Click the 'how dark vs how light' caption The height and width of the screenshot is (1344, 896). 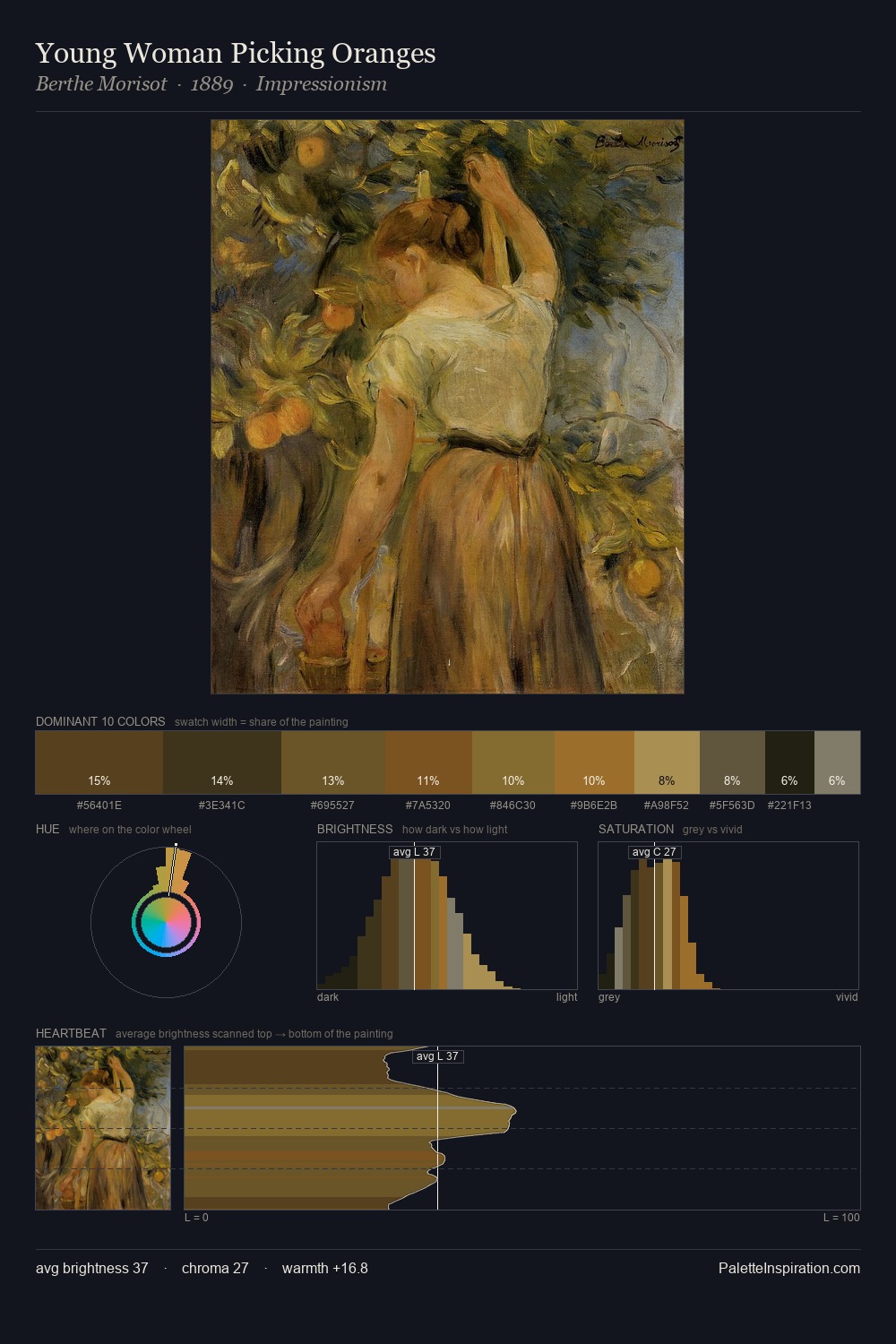click(x=454, y=830)
